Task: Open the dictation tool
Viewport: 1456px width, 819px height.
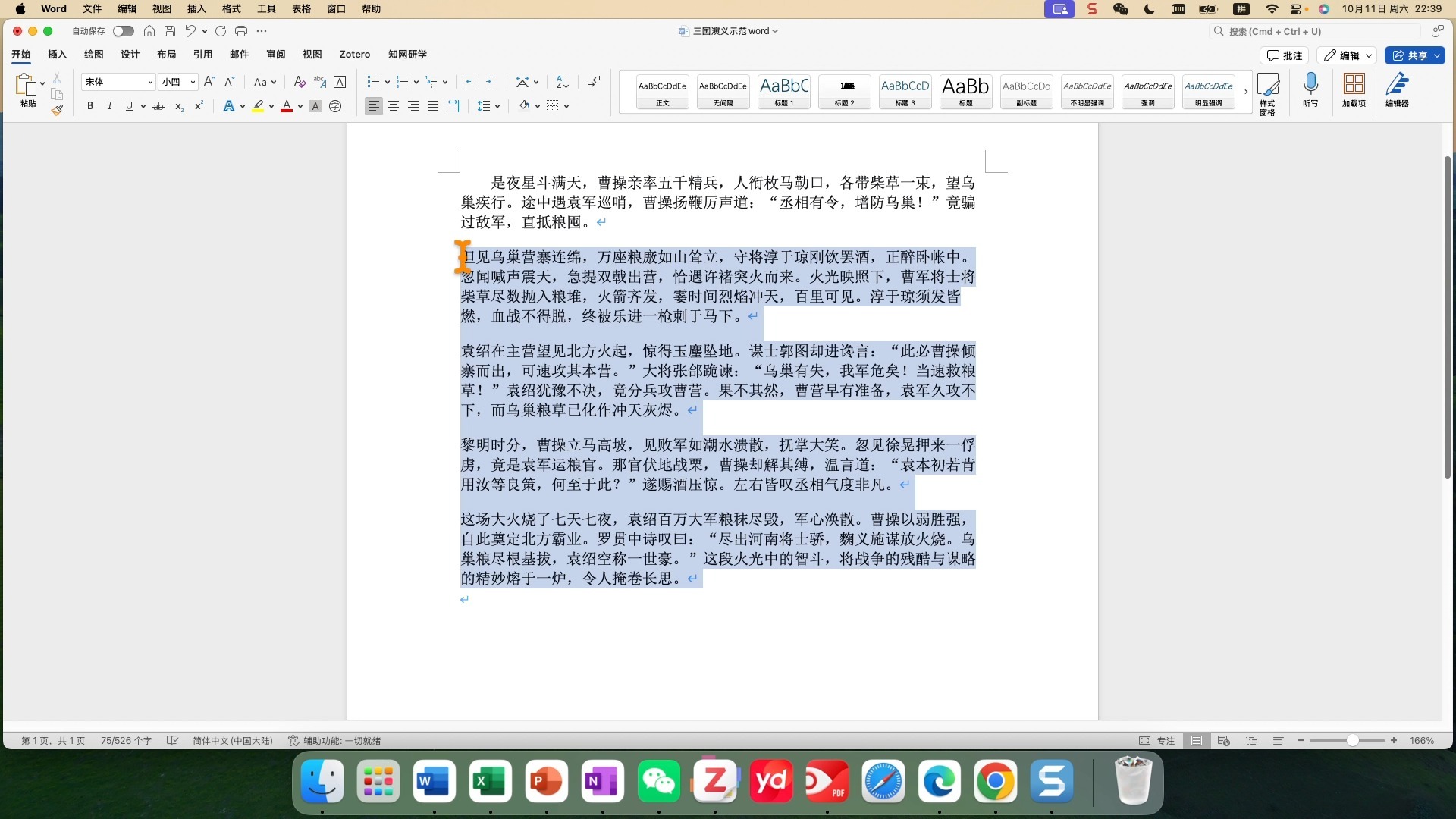Action: click(1310, 89)
